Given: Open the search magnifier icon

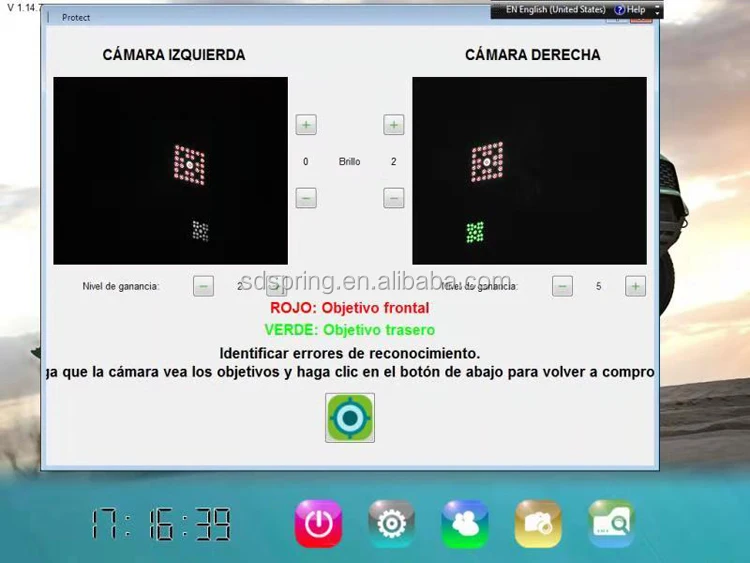Looking at the screenshot, I should click(x=611, y=524).
